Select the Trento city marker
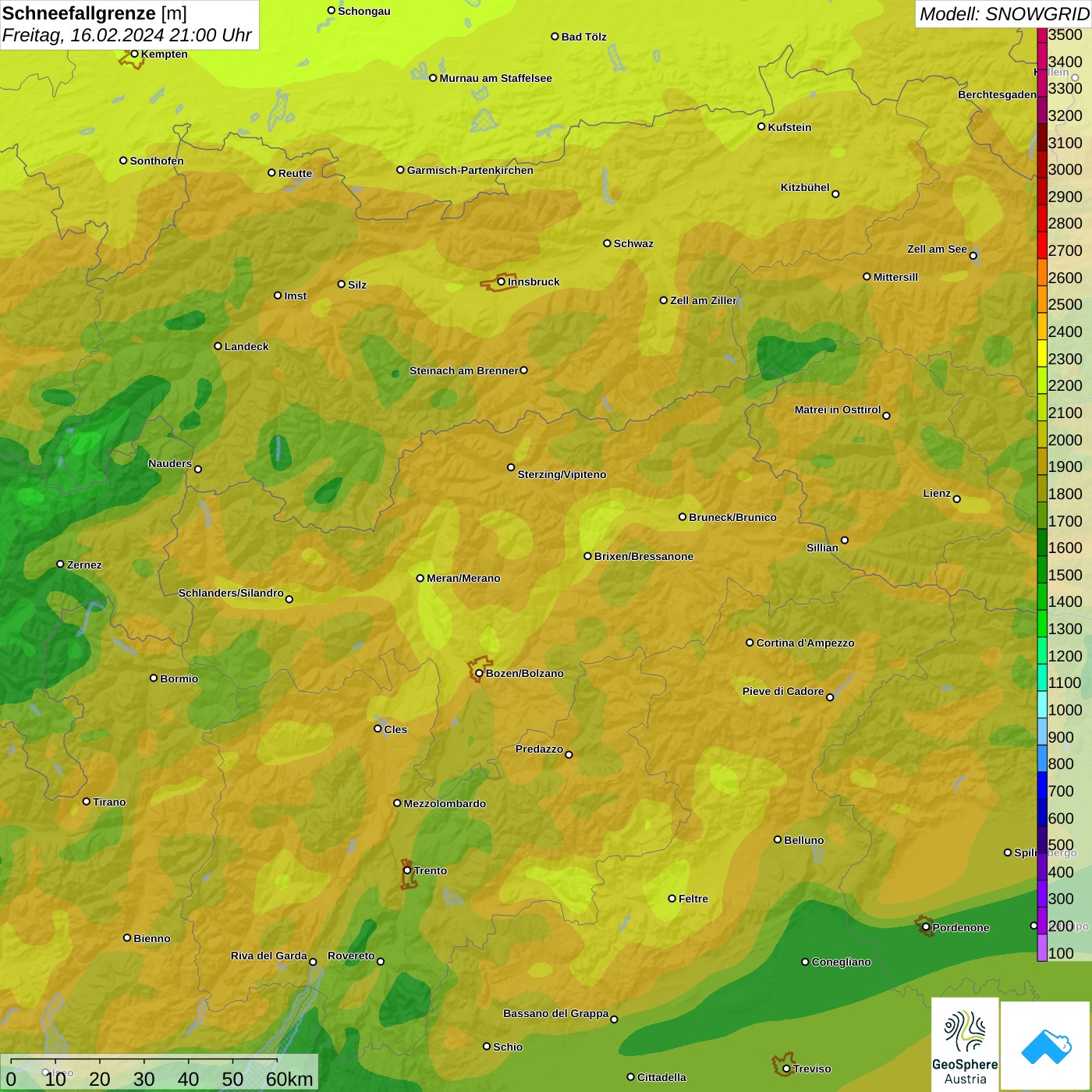This screenshot has height=1092, width=1092. tap(407, 870)
